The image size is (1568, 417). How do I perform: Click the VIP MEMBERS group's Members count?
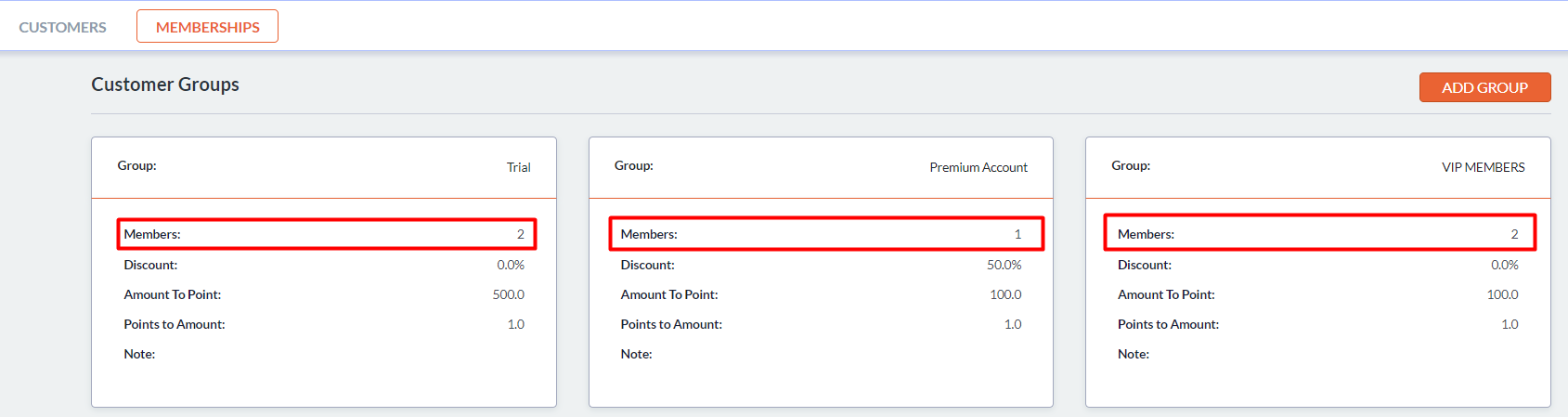1514,234
